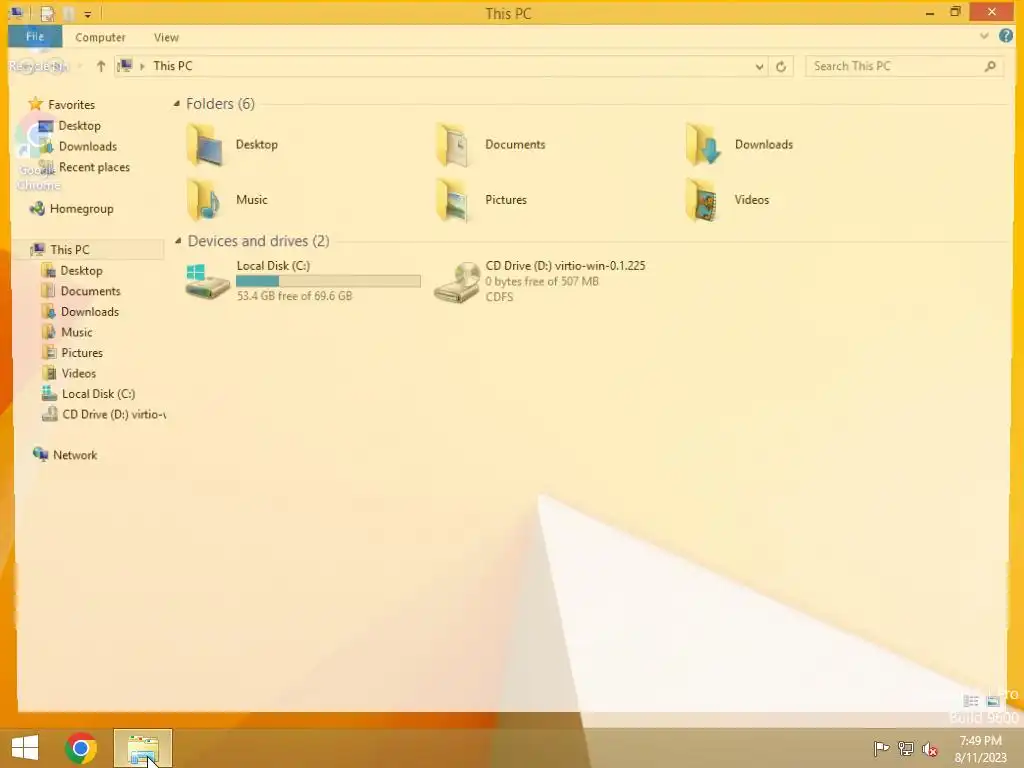The width and height of the screenshot is (1024, 768).
Task: Switch to large icons view in status bar
Action: tap(993, 701)
